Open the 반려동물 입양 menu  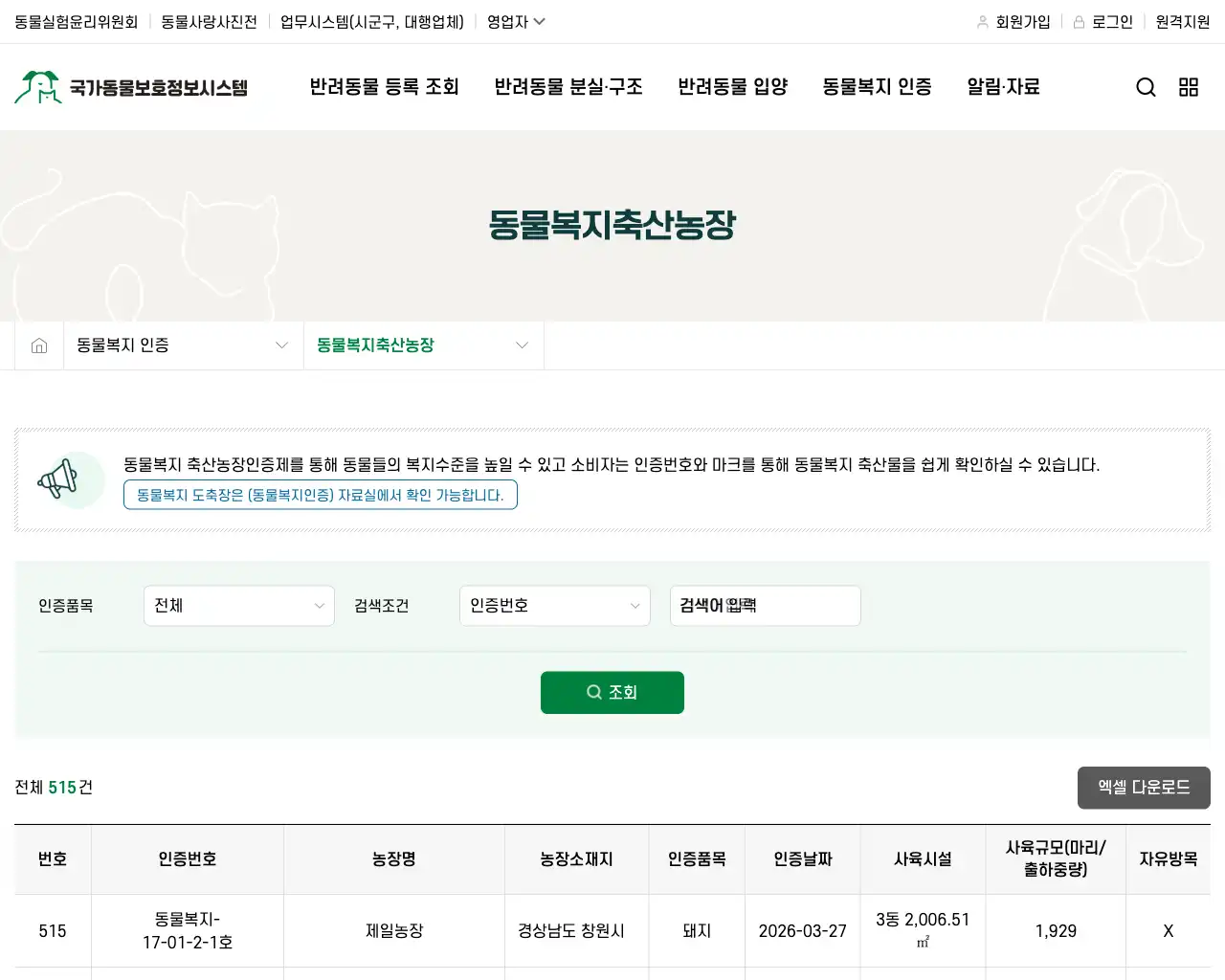coord(733,87)
